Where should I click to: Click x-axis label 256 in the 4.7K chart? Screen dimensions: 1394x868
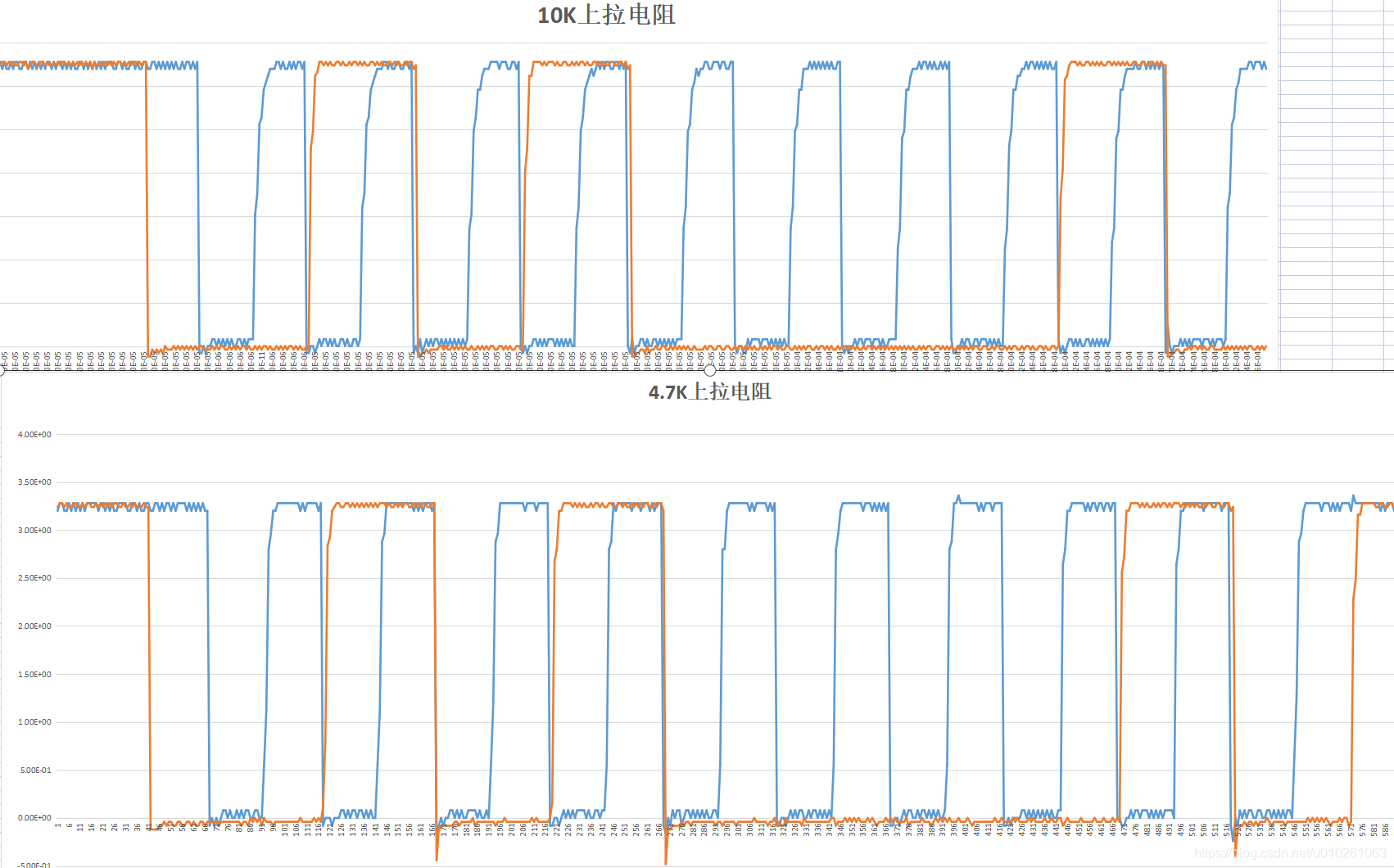coord(636,829)
